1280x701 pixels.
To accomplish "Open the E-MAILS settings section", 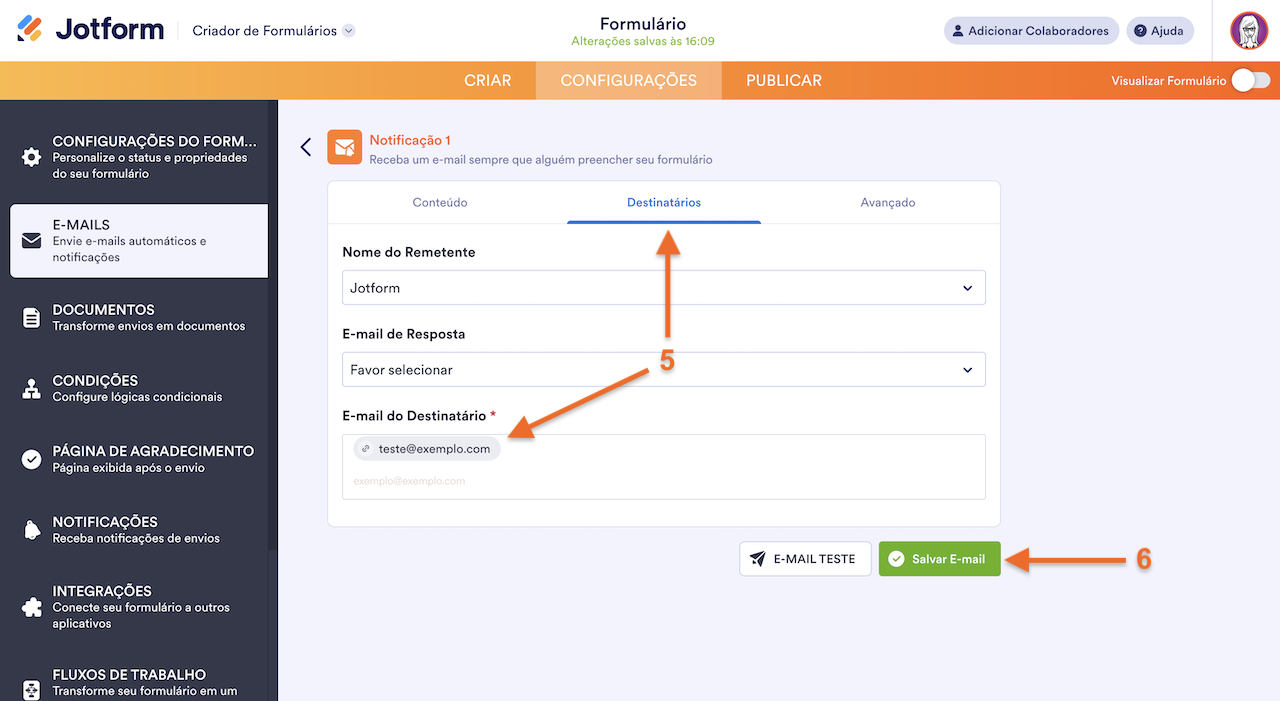I will pyautogui.click(x=138, y=240).
